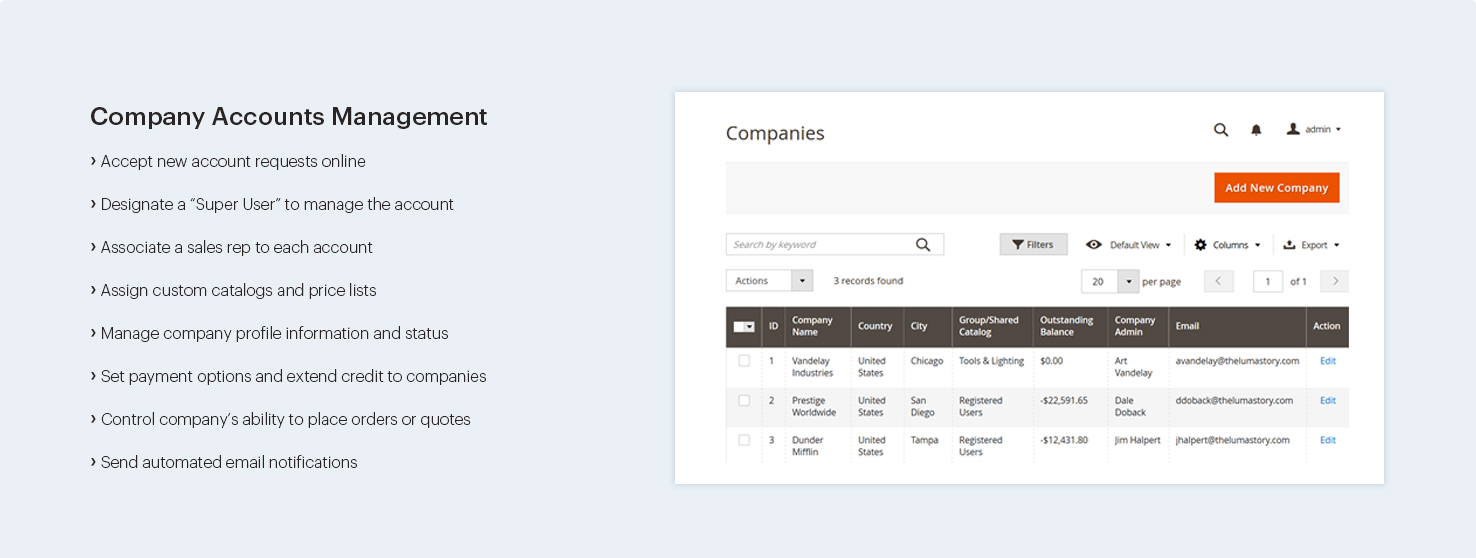Open the 20 per page dropdown

pos(1129,282)
